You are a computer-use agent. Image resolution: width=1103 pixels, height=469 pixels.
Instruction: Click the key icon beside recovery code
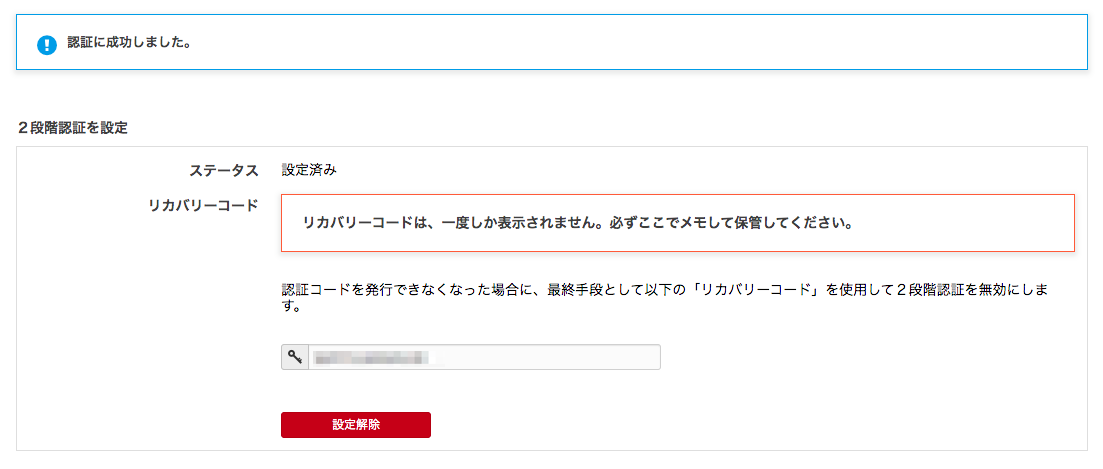click(295, 357)
